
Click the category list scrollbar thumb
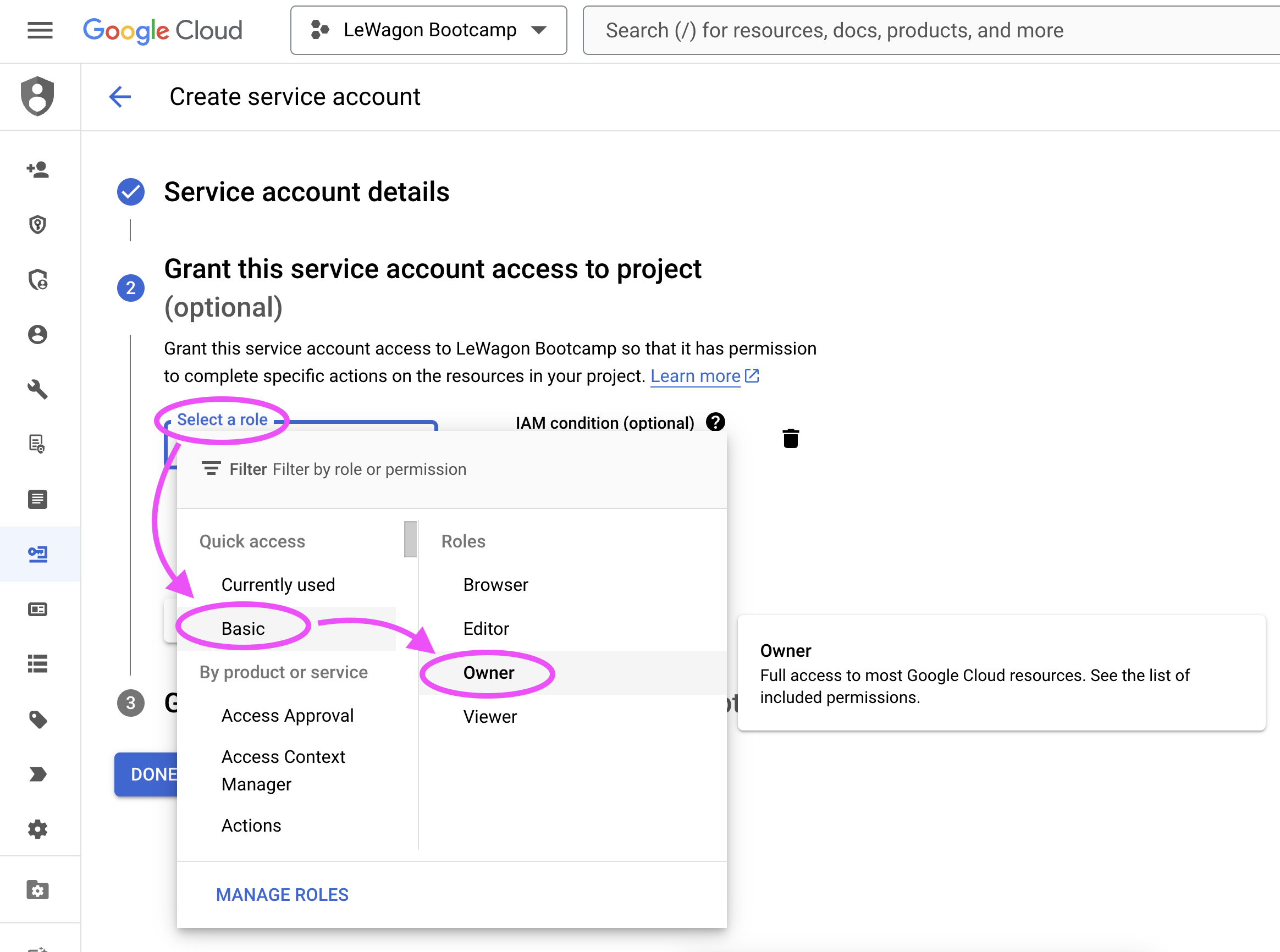(x=410, y=539)
